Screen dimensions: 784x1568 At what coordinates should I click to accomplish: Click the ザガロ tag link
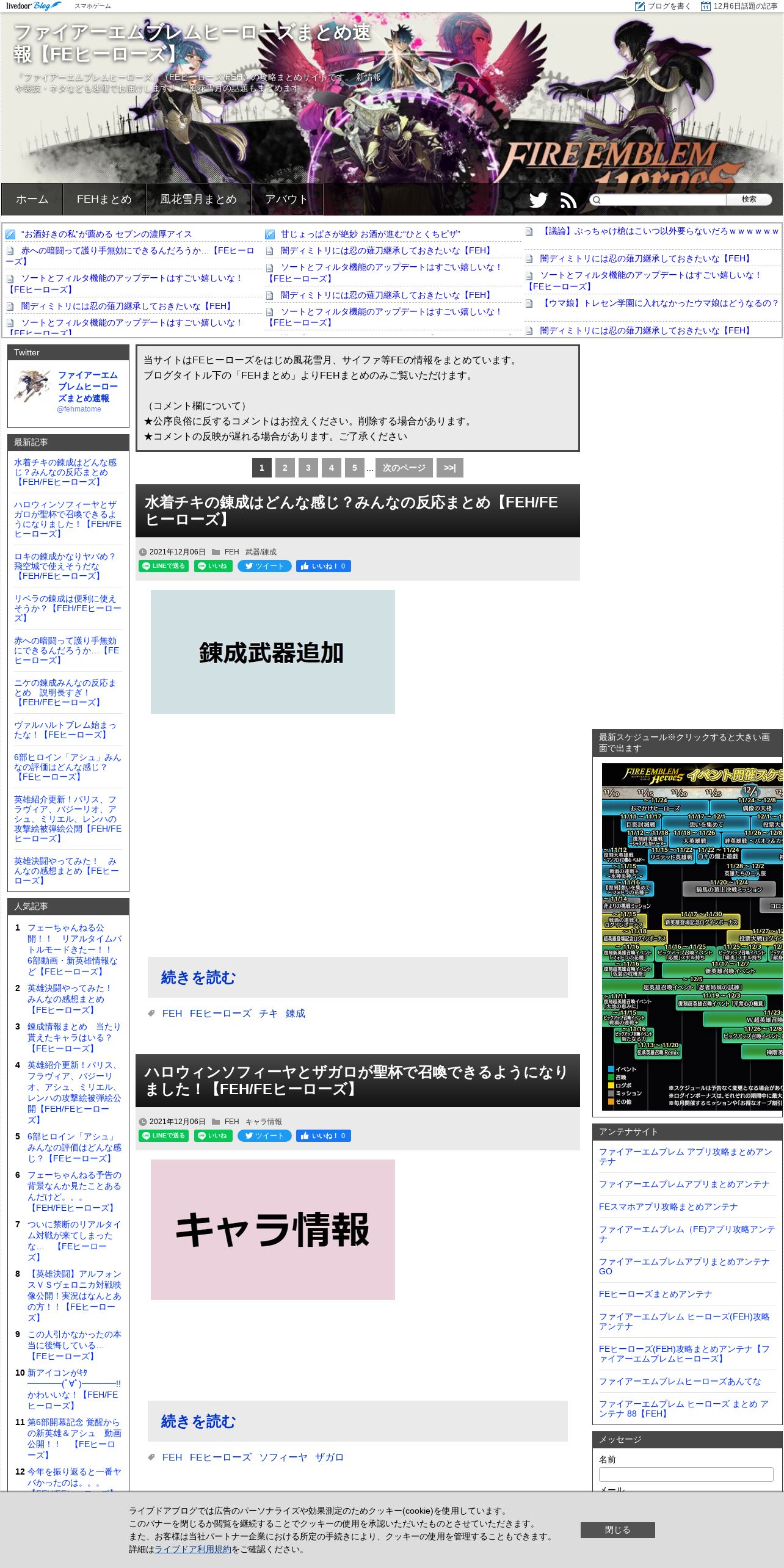[329, 1457]
